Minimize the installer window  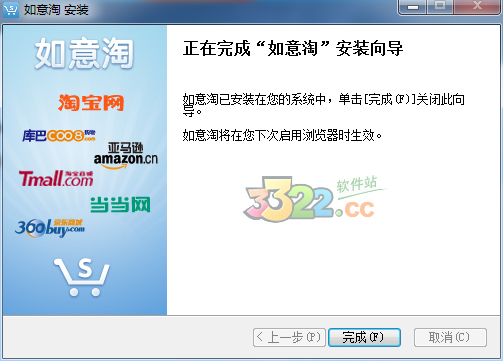point(412,7)
